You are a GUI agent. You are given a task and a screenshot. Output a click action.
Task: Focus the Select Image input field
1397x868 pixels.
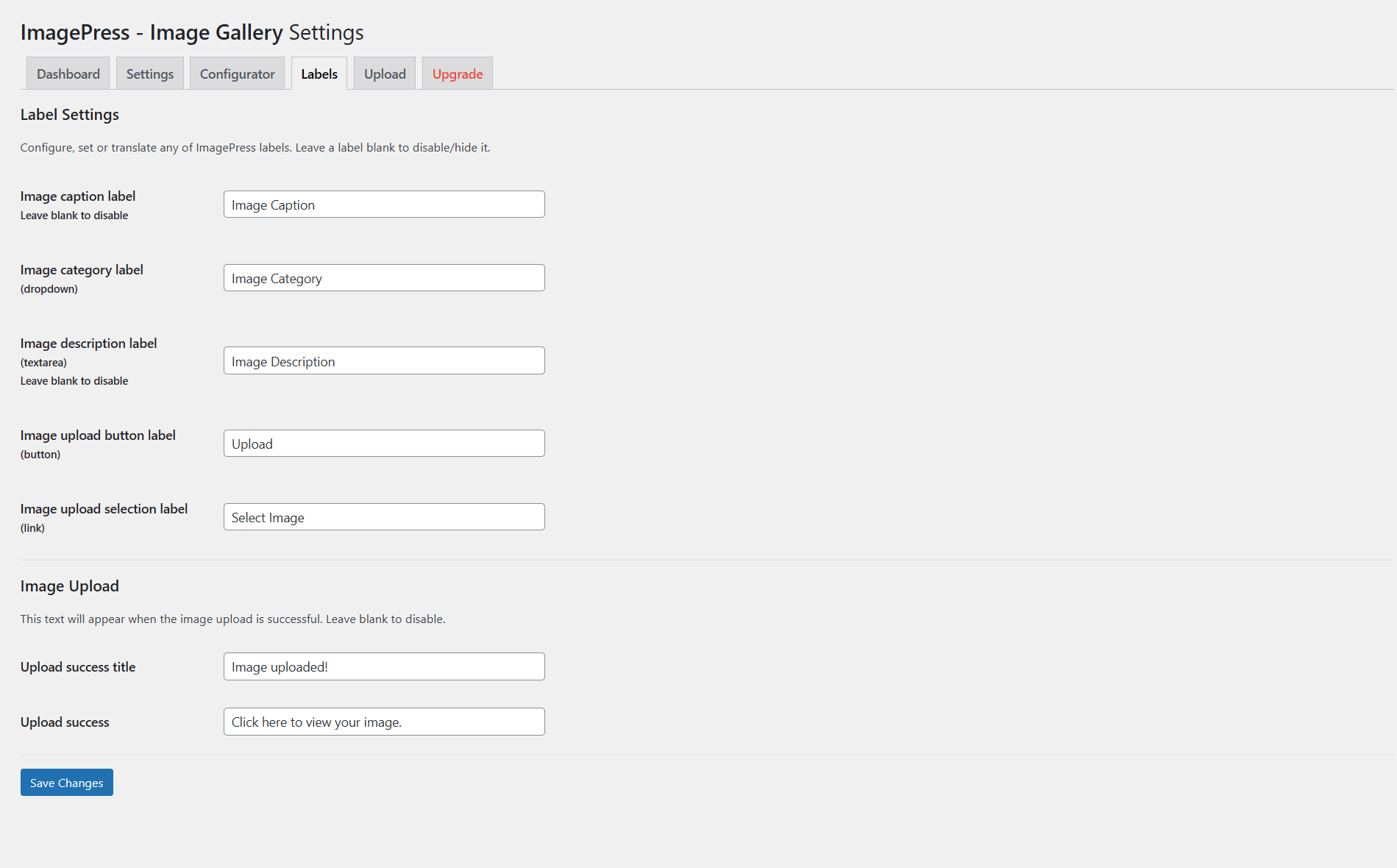384,517
